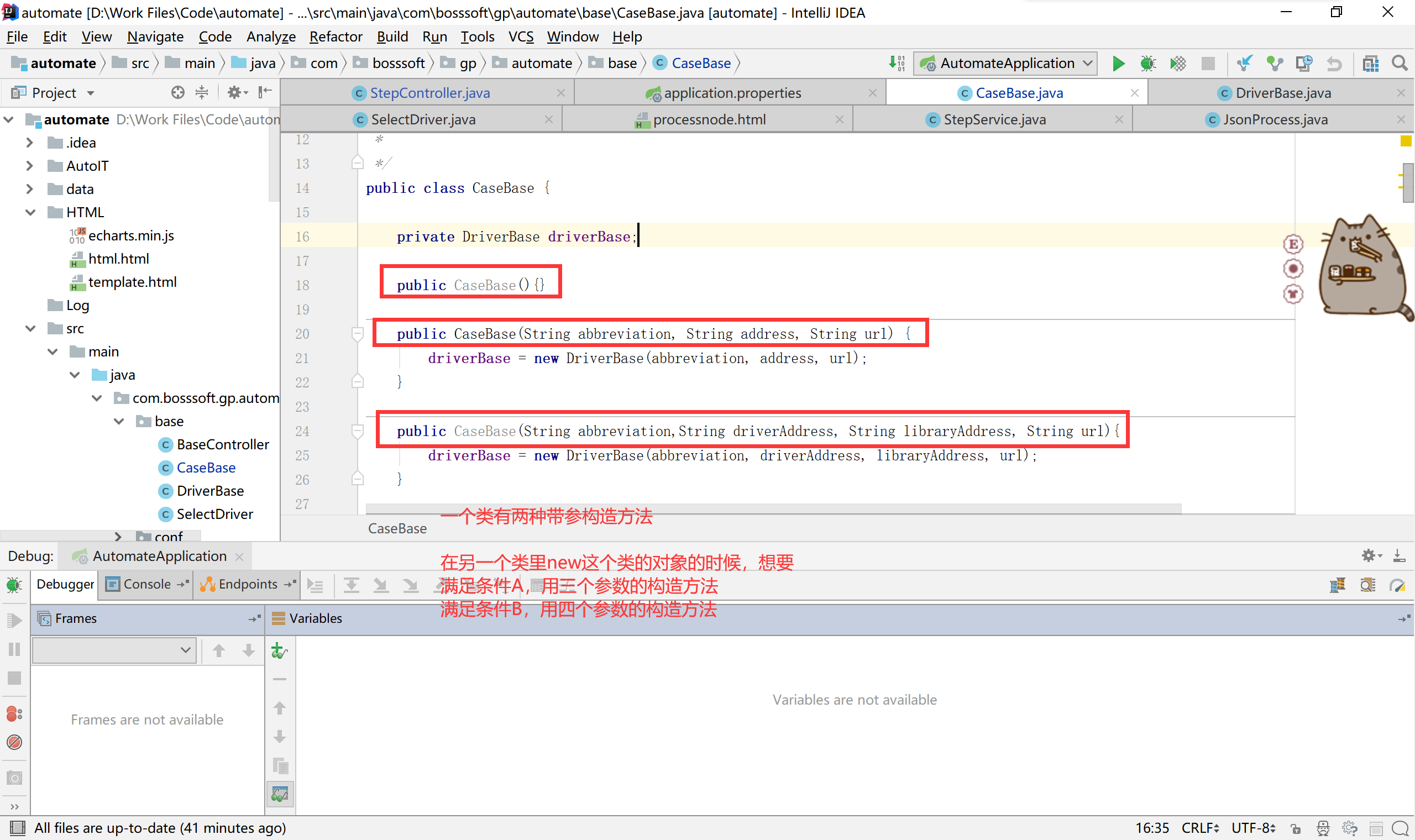
Task: Open the CRLF line separator selector in status bar
Action: (1201, 827)
